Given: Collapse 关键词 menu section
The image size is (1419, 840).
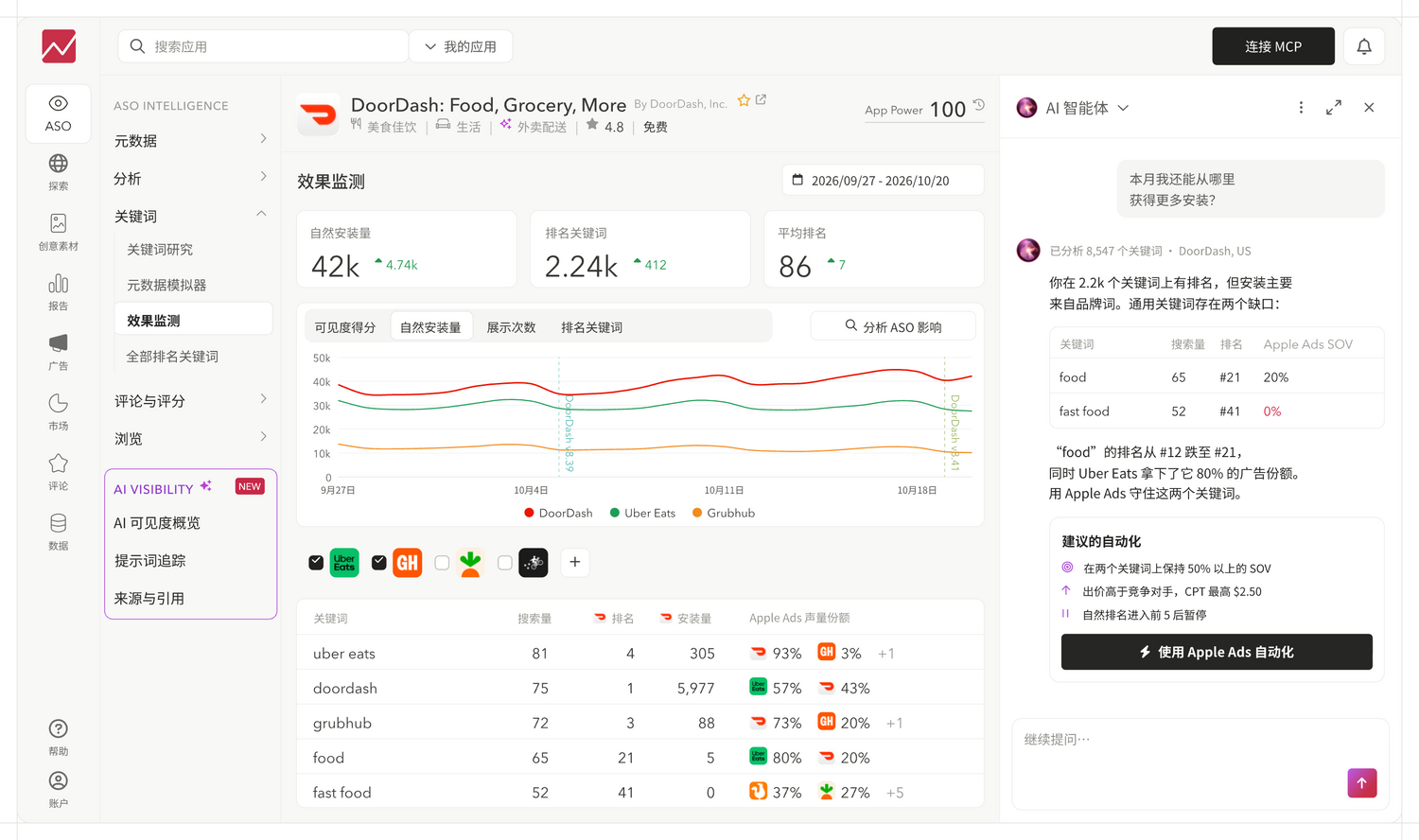Looking at the screenshot, I should [x=191, y=216].
